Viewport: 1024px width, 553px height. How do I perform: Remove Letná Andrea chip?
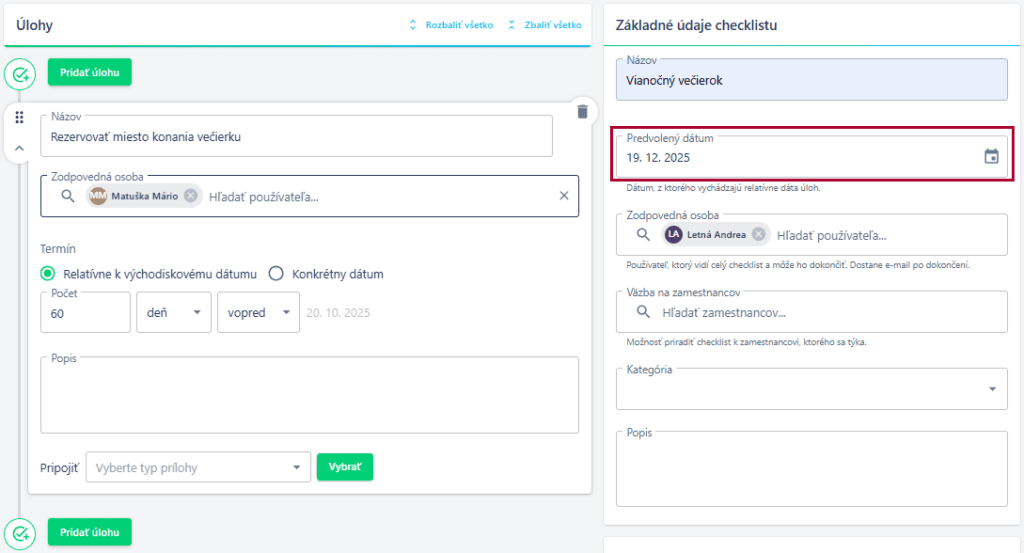click(758, 235)
